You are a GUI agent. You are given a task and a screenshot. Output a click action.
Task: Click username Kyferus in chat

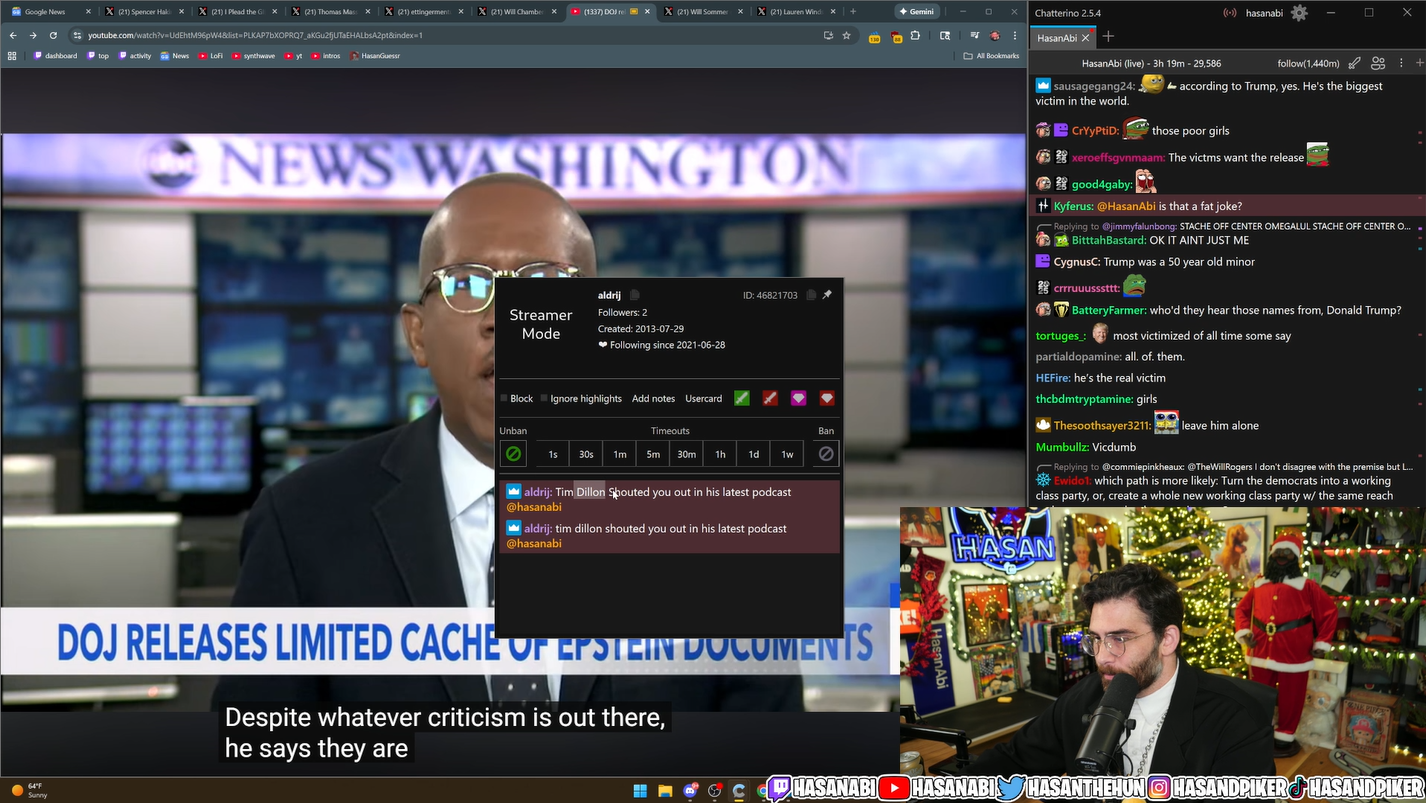(x=1073, y=207)
